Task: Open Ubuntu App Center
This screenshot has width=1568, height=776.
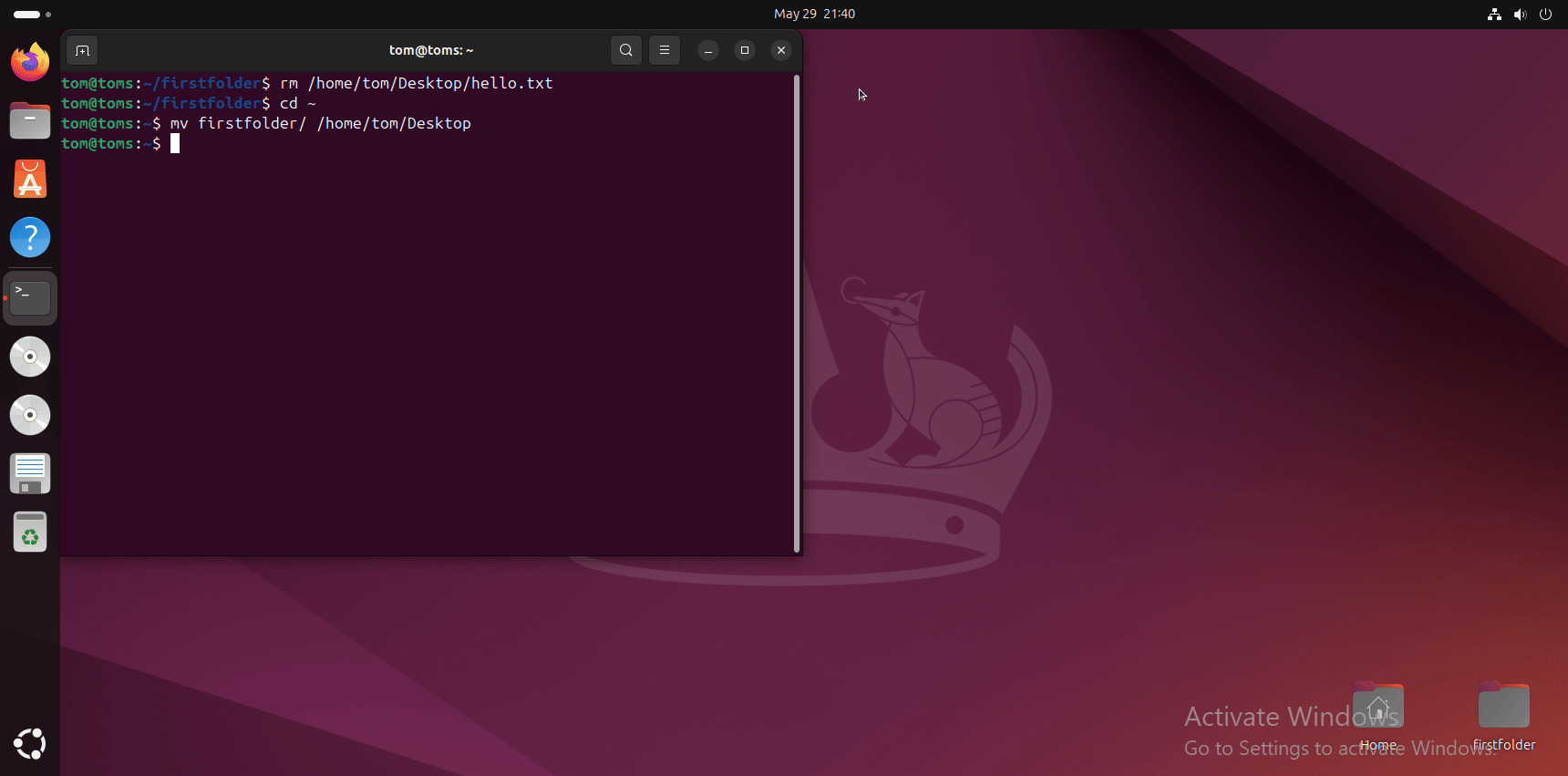Action: (30, 179)
